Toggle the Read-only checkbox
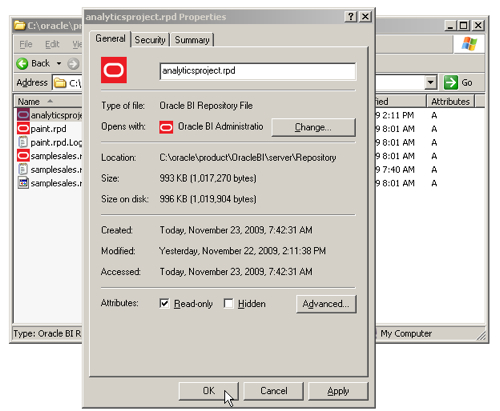Viewport: 500px width, 411px height. coord(164,303)
